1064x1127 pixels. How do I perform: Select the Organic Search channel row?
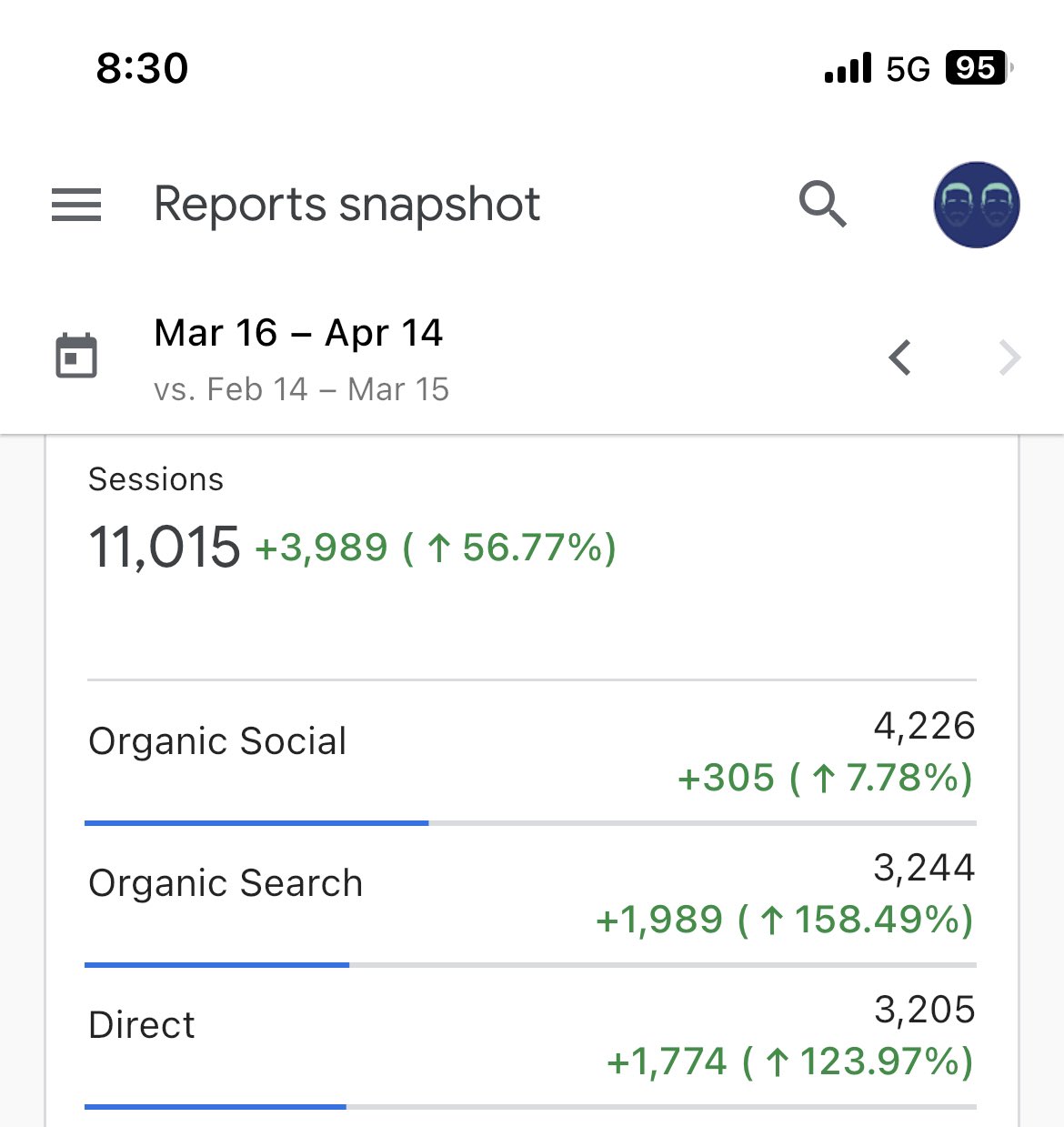tap(531, 895)
